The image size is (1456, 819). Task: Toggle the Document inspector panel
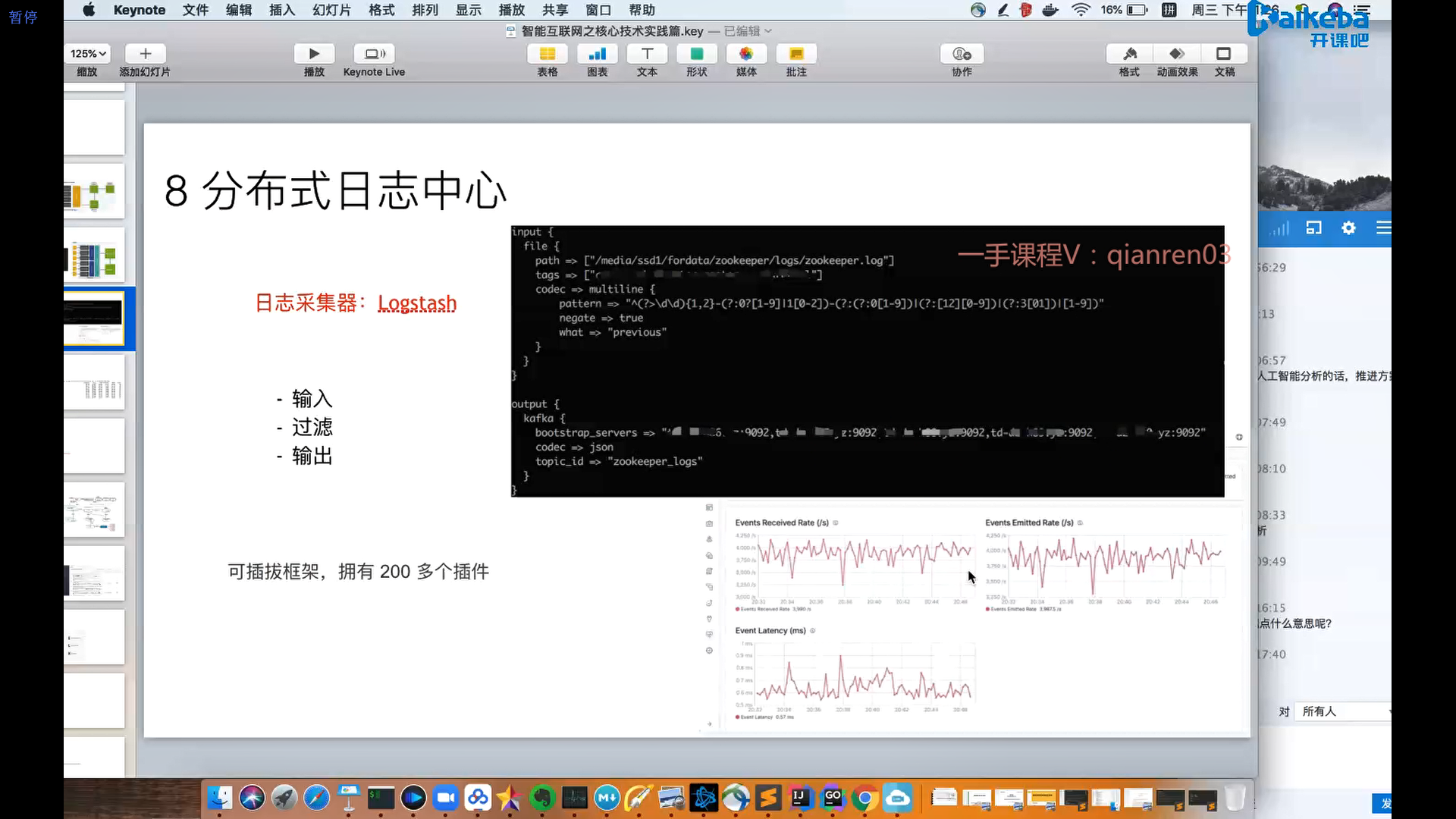(x=1224, y=54)
